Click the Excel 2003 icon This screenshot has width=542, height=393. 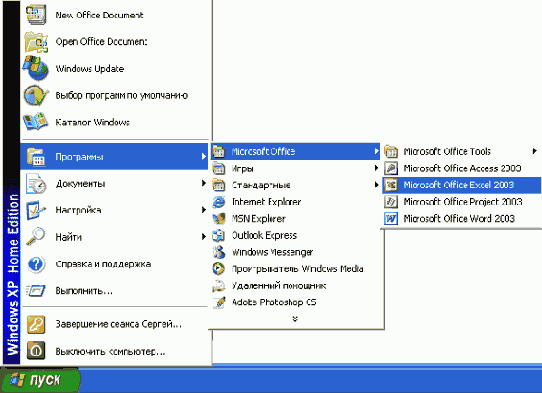(x=391, y=185)
